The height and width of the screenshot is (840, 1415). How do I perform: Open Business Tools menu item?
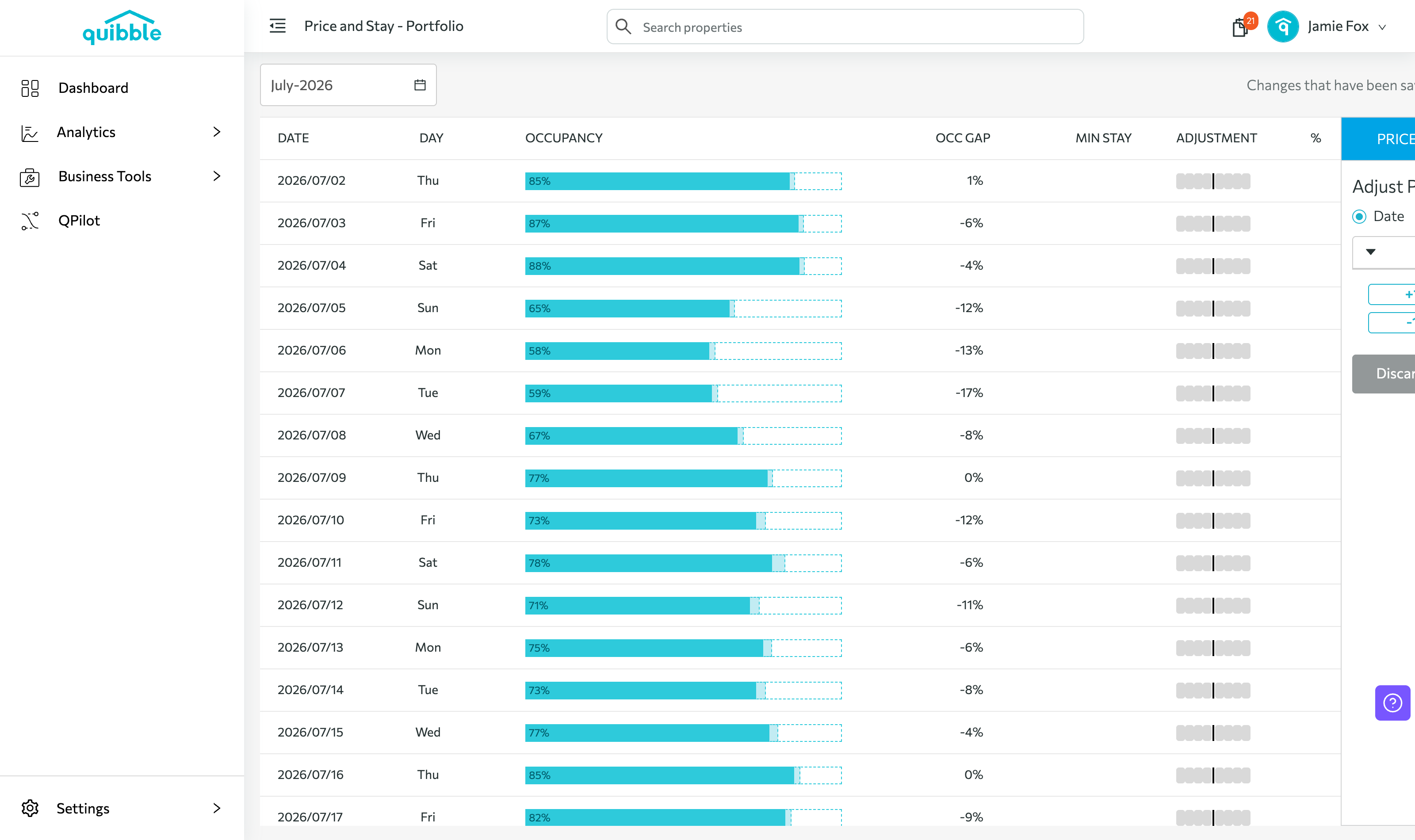pos(105,176)
